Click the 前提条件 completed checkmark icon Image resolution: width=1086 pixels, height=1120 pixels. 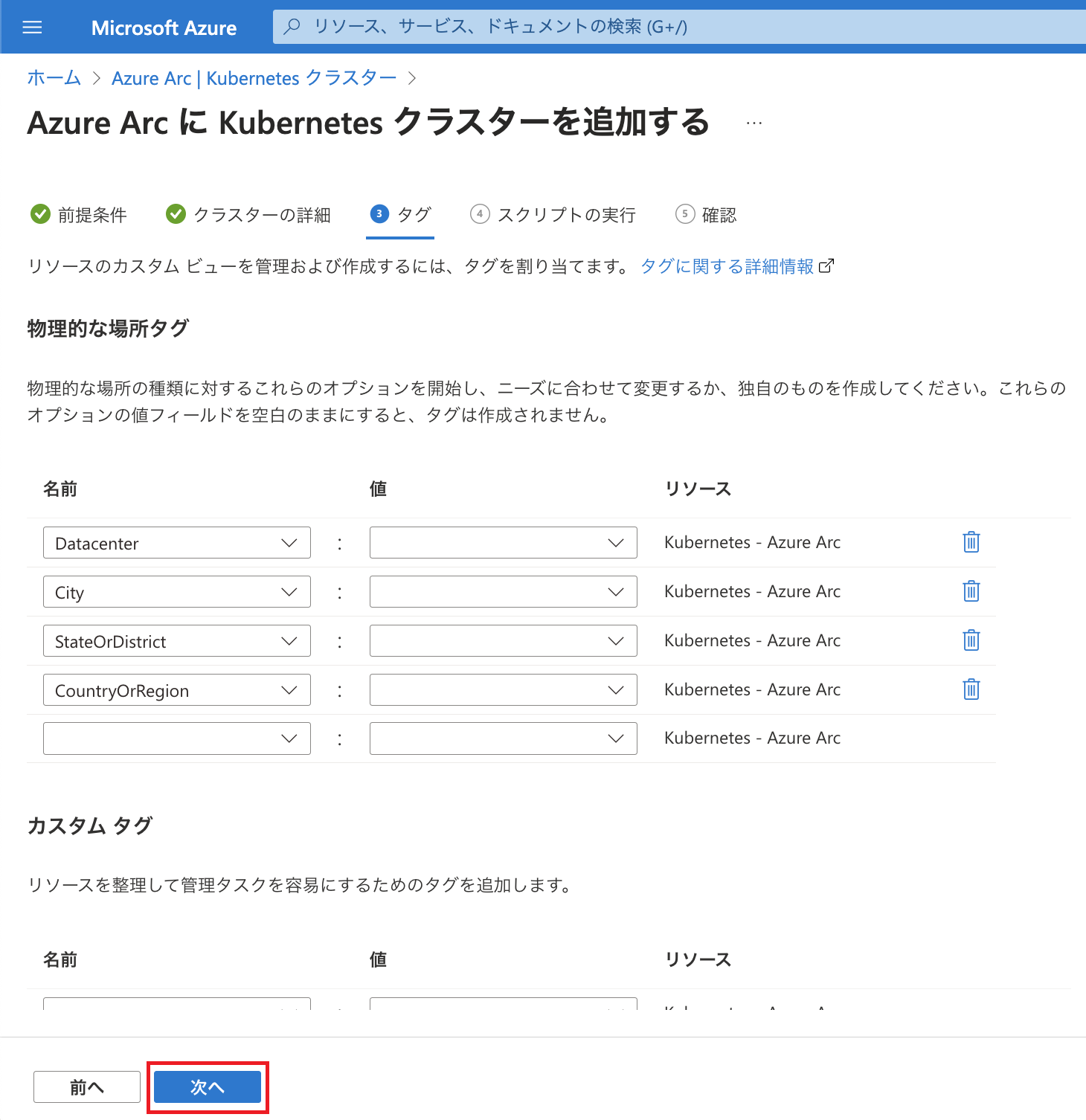[40, 214]
